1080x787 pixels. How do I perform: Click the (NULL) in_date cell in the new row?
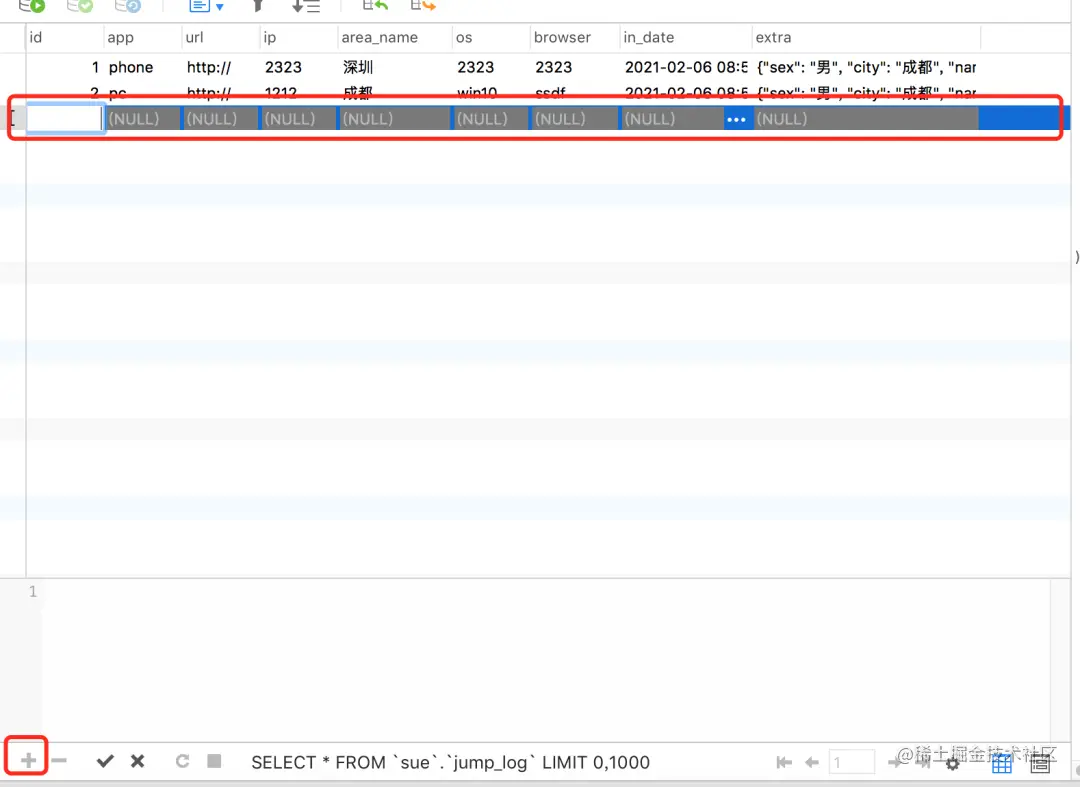coord(672,119)
